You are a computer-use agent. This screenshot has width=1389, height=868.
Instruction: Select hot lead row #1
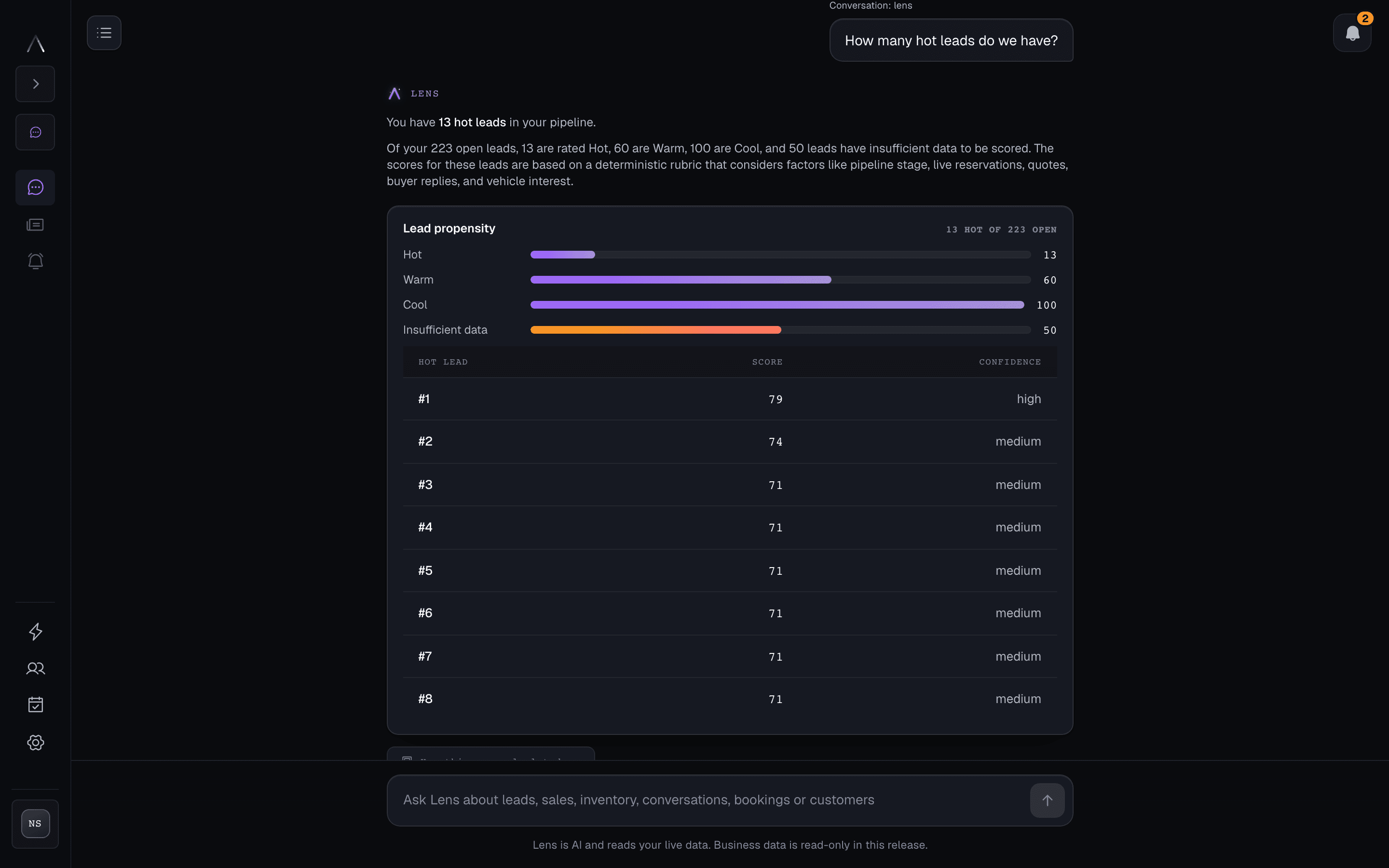tap(730, 399)
